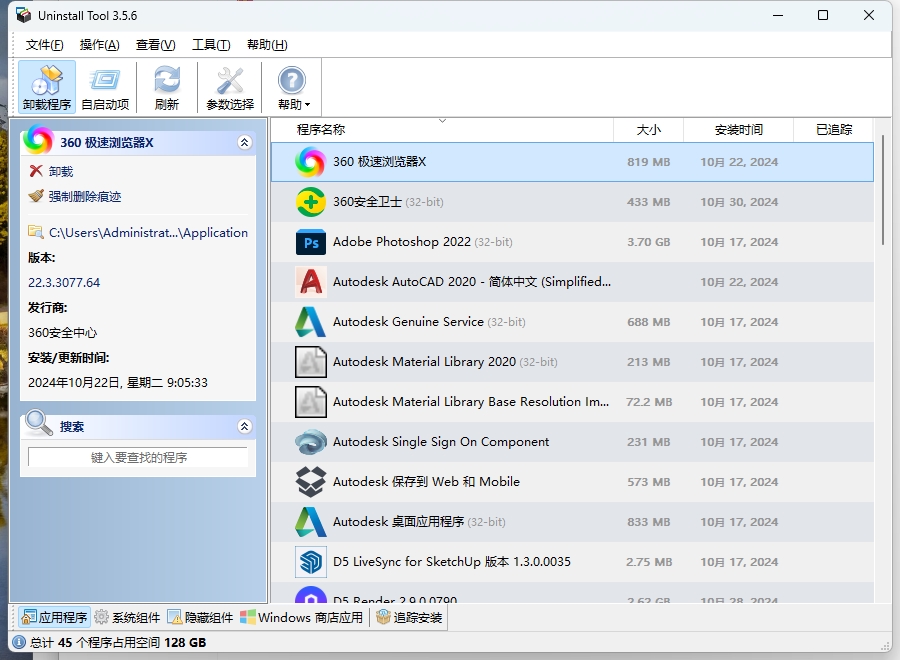
Task: Click the Material Library Base Resolution icon
Action: tap(311, 402)
